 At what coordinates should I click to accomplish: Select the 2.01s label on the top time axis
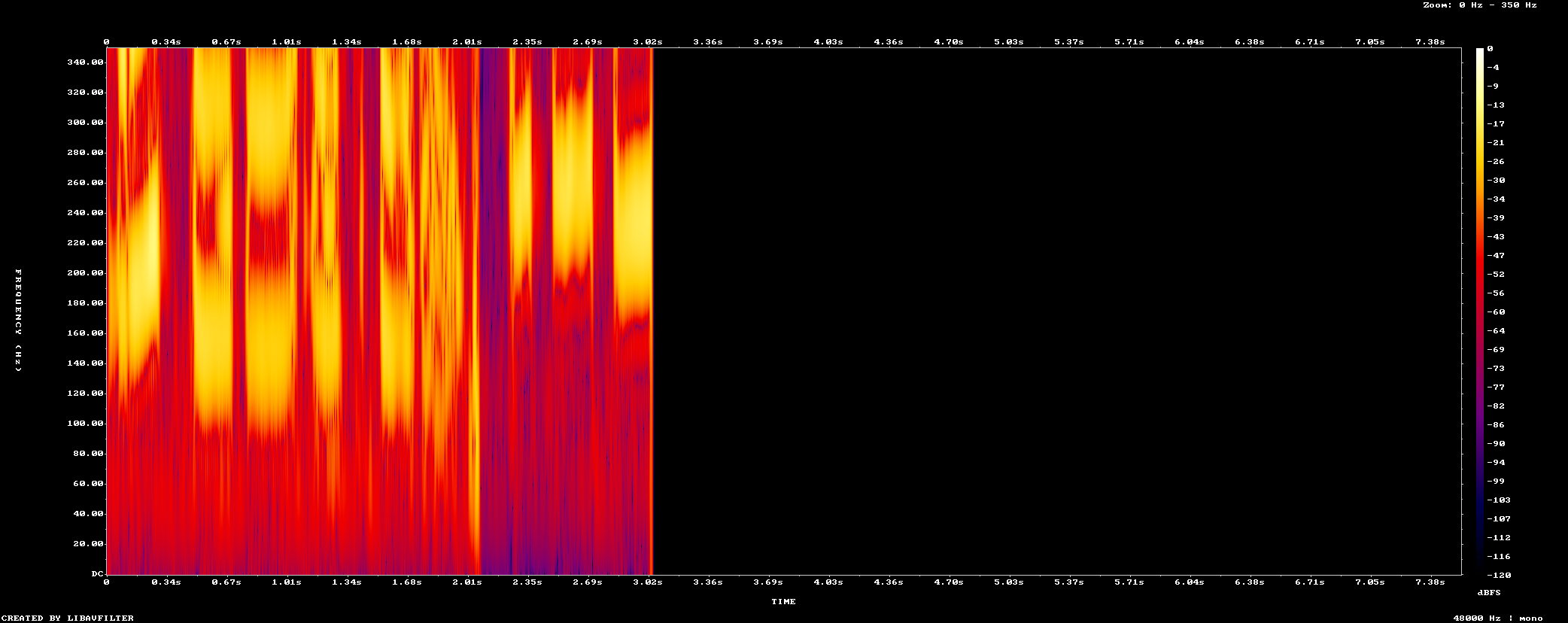(467, 42)
